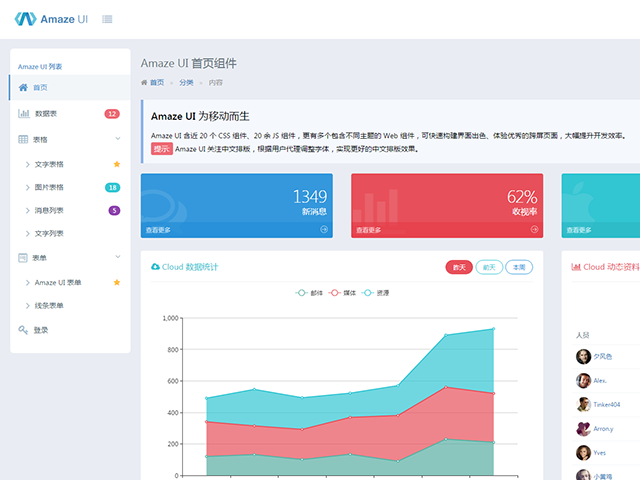Toggle 邮件 series in chart legend
Screen dimensions: 640x480
[x=309, y=293]
